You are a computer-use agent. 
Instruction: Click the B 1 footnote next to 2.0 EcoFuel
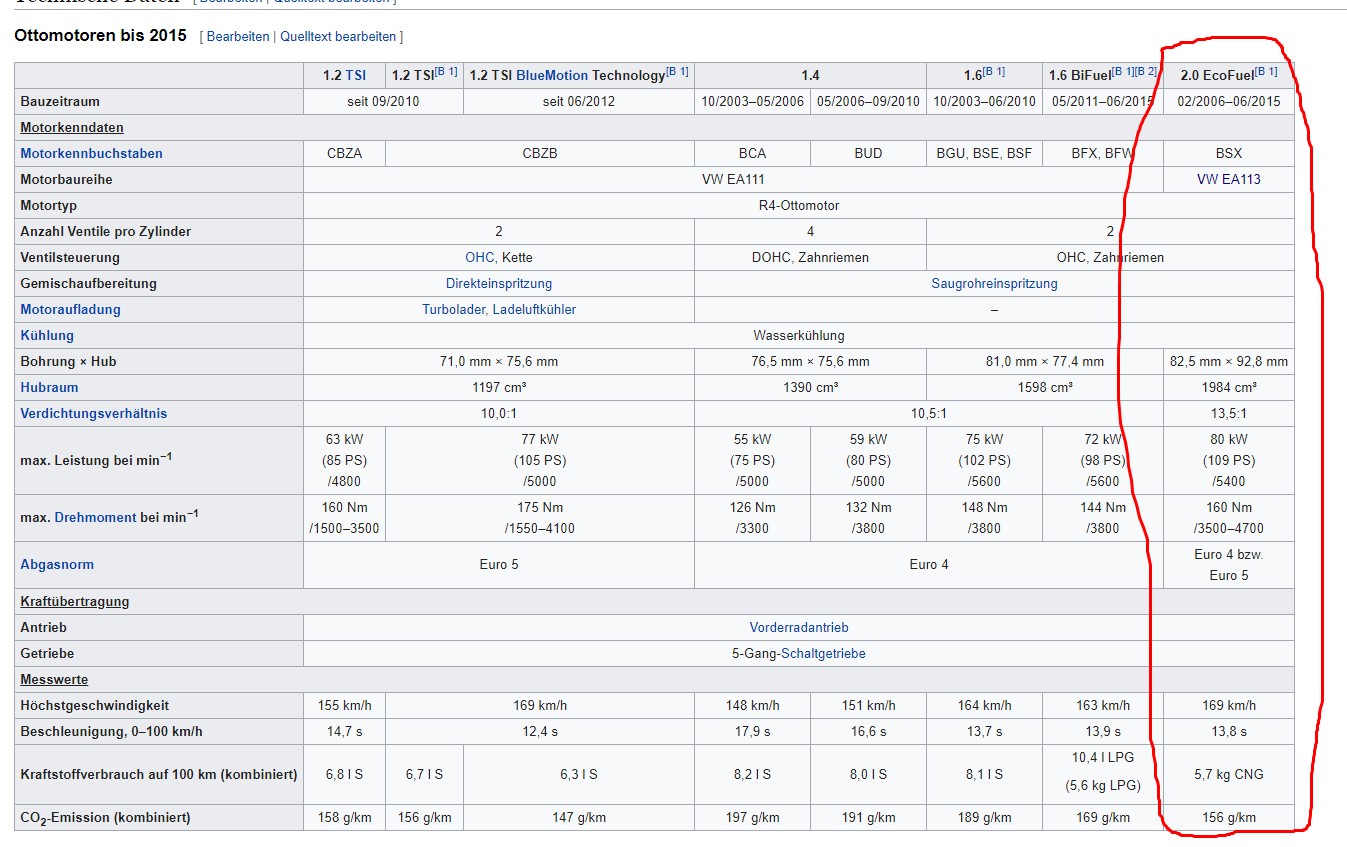(x=1266, y=72)
